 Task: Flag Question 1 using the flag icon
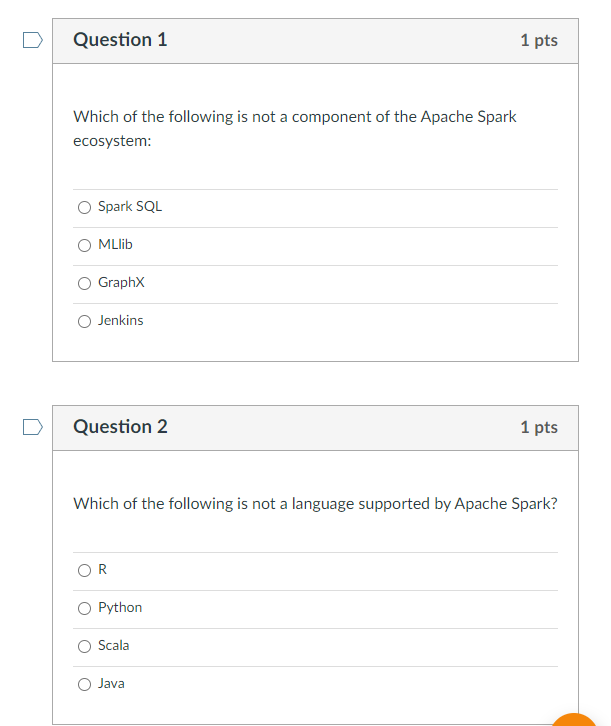coord(33,40)
